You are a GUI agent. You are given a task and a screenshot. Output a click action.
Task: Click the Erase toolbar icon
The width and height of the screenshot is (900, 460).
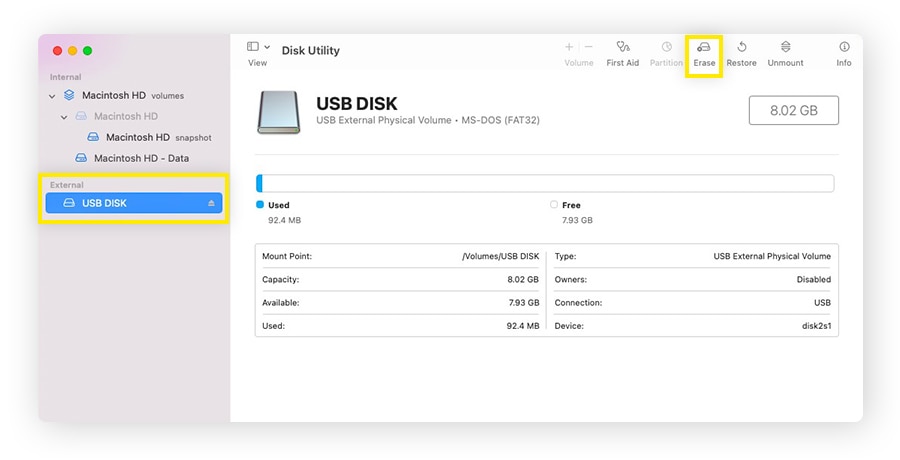(x=704, y=47)
